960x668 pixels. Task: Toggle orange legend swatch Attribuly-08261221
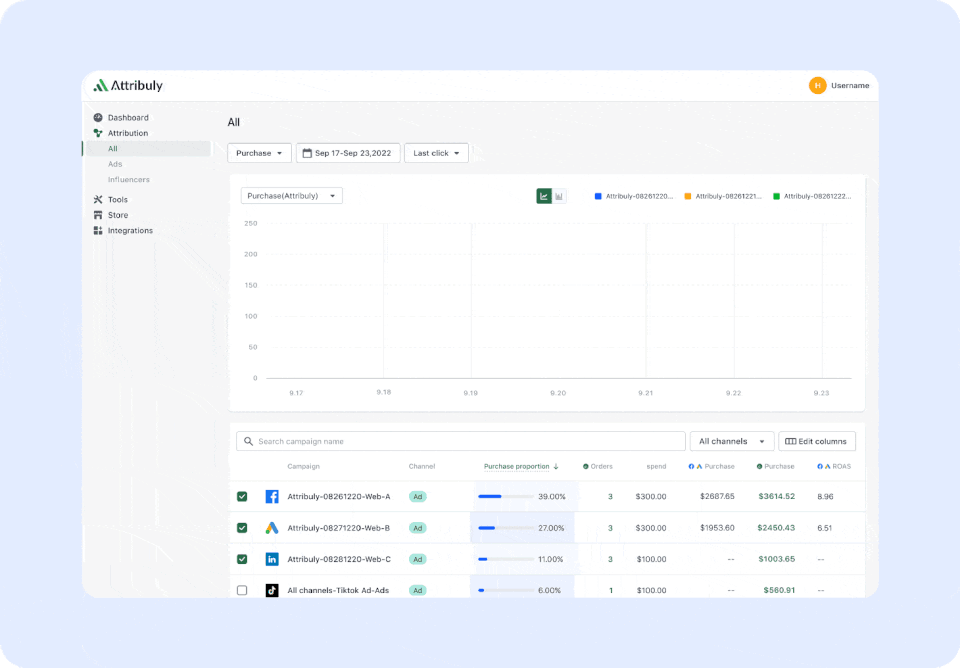click(688, 197)
